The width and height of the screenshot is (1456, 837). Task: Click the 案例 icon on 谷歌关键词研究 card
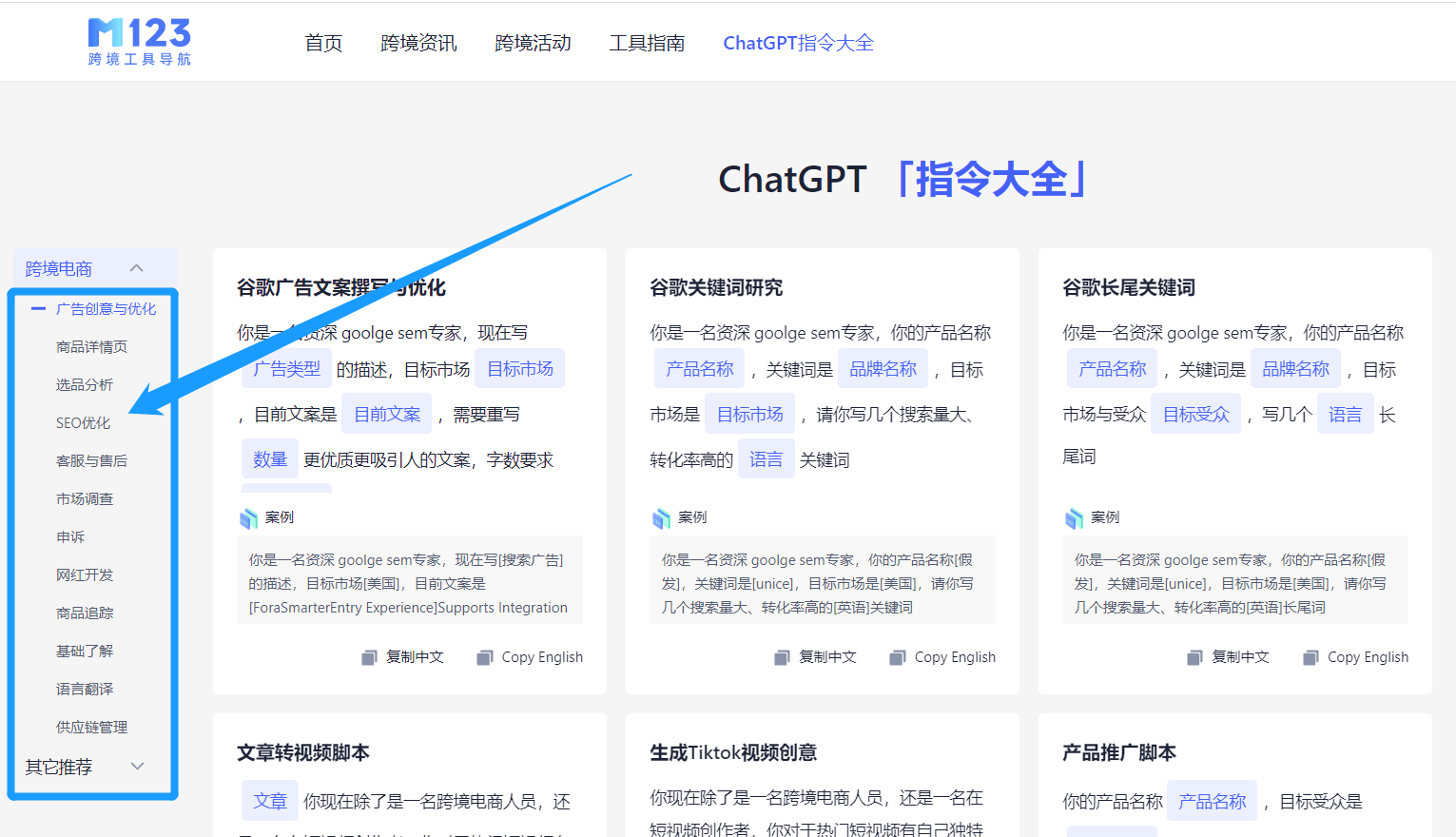click(662, 516)
